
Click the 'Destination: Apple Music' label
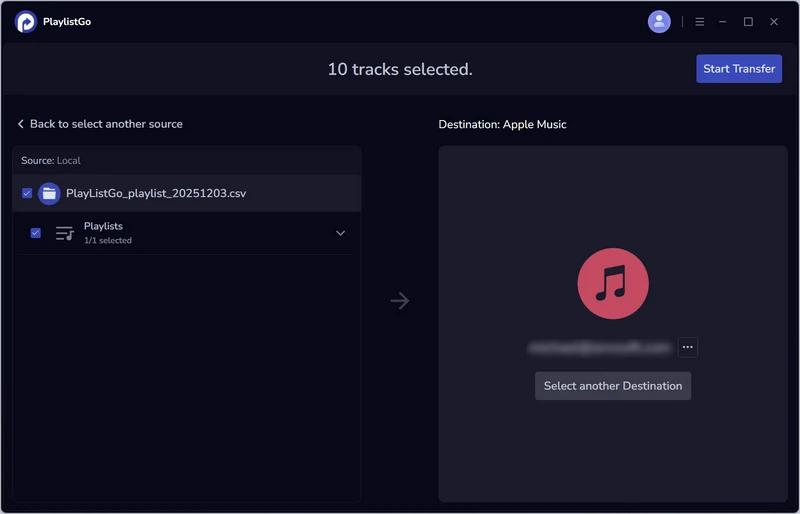502,125
